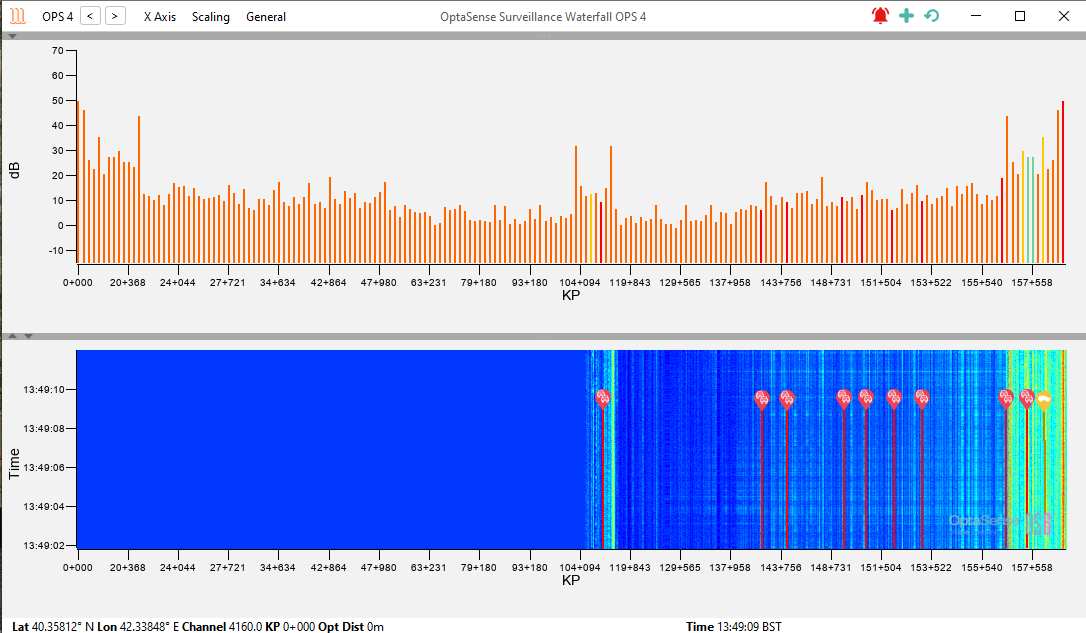Select the yellow alert pin on waterfall
The image size is (1086, 633).
click(1044, 400)
